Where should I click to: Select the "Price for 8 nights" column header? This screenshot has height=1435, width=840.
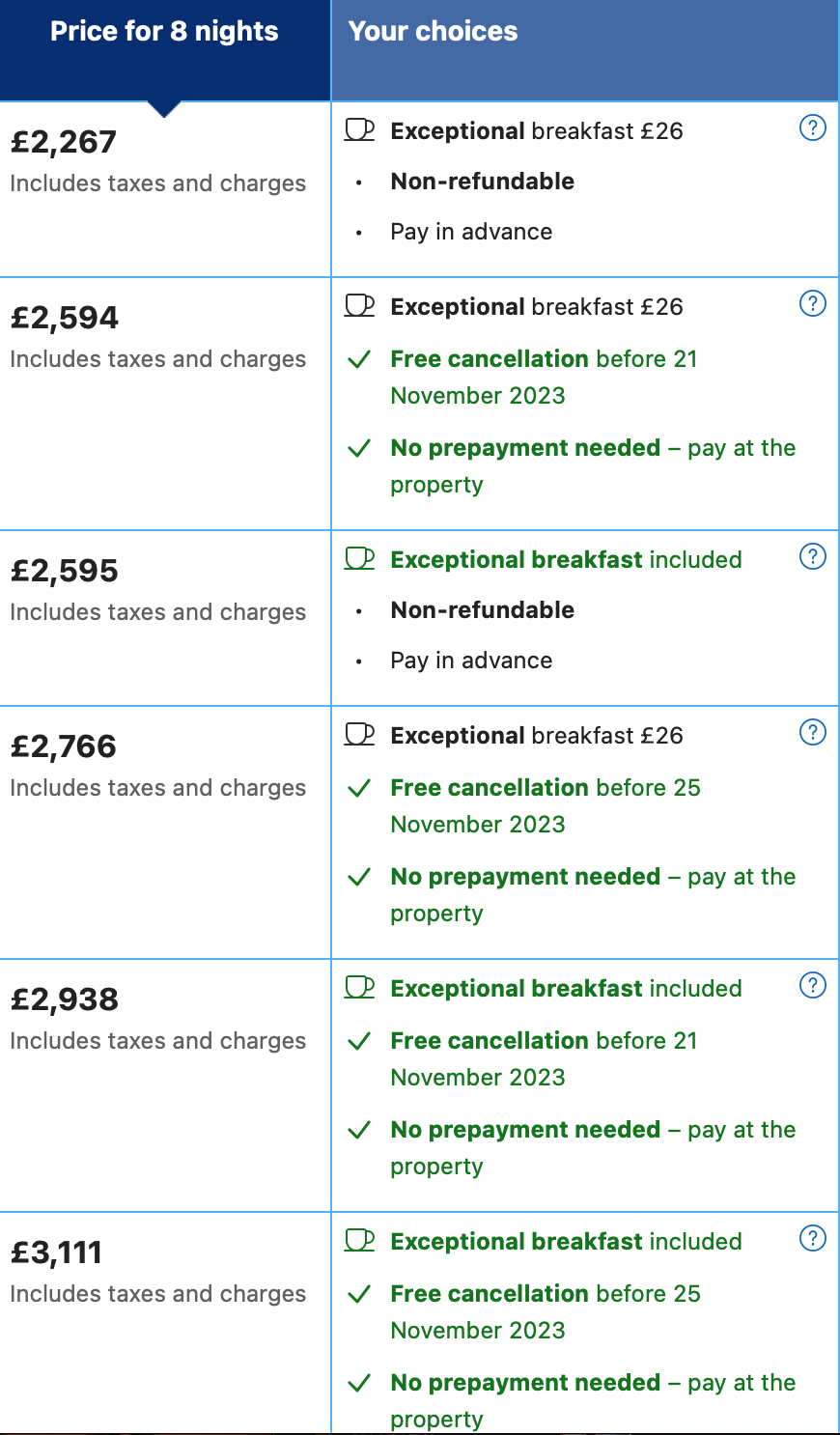tap(164, 32)
